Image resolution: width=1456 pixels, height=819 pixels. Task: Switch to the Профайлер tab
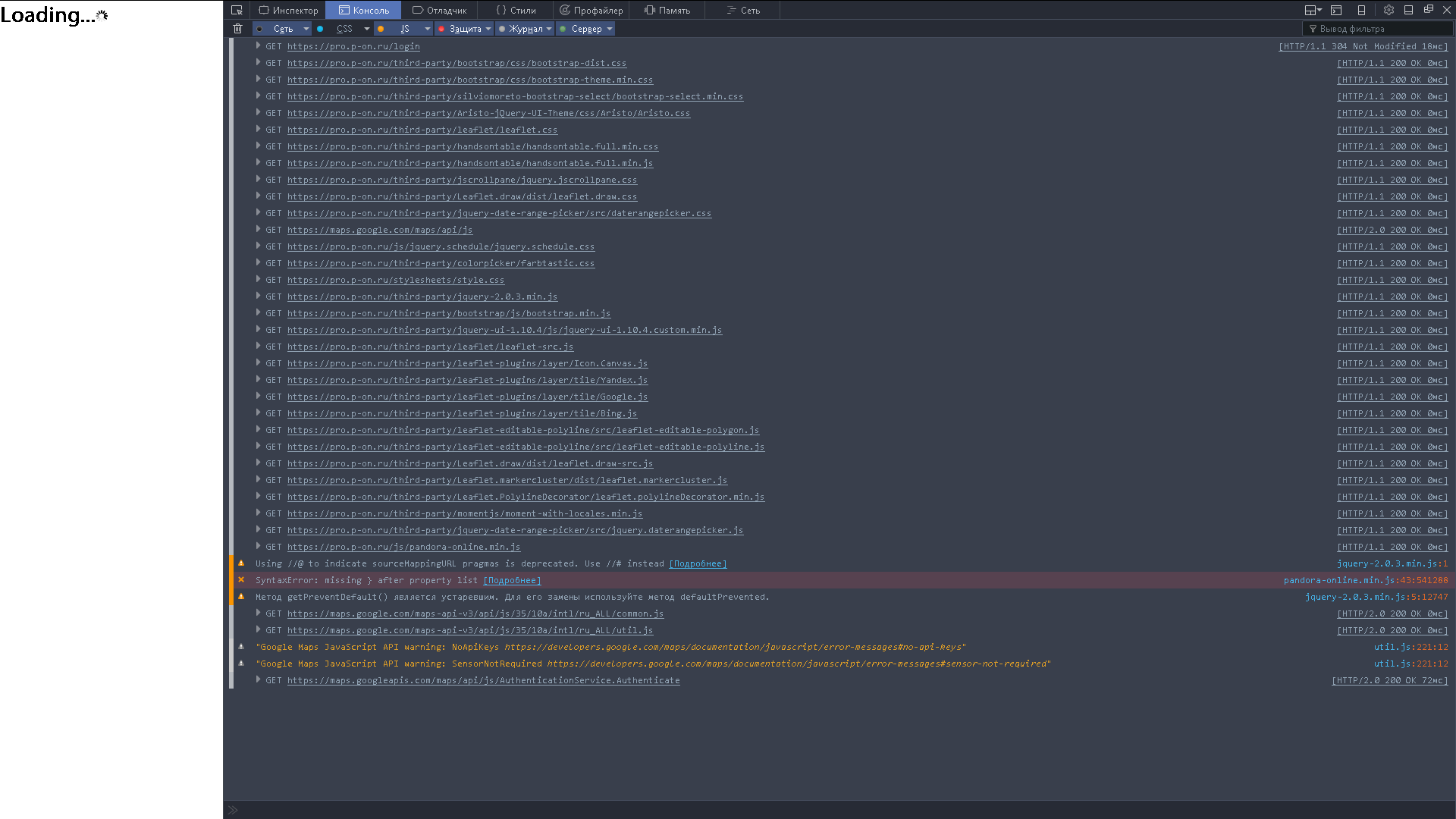coord(591,10)
